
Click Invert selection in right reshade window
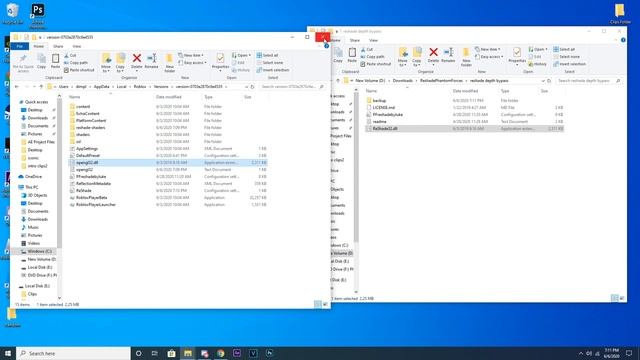(570, 64)
